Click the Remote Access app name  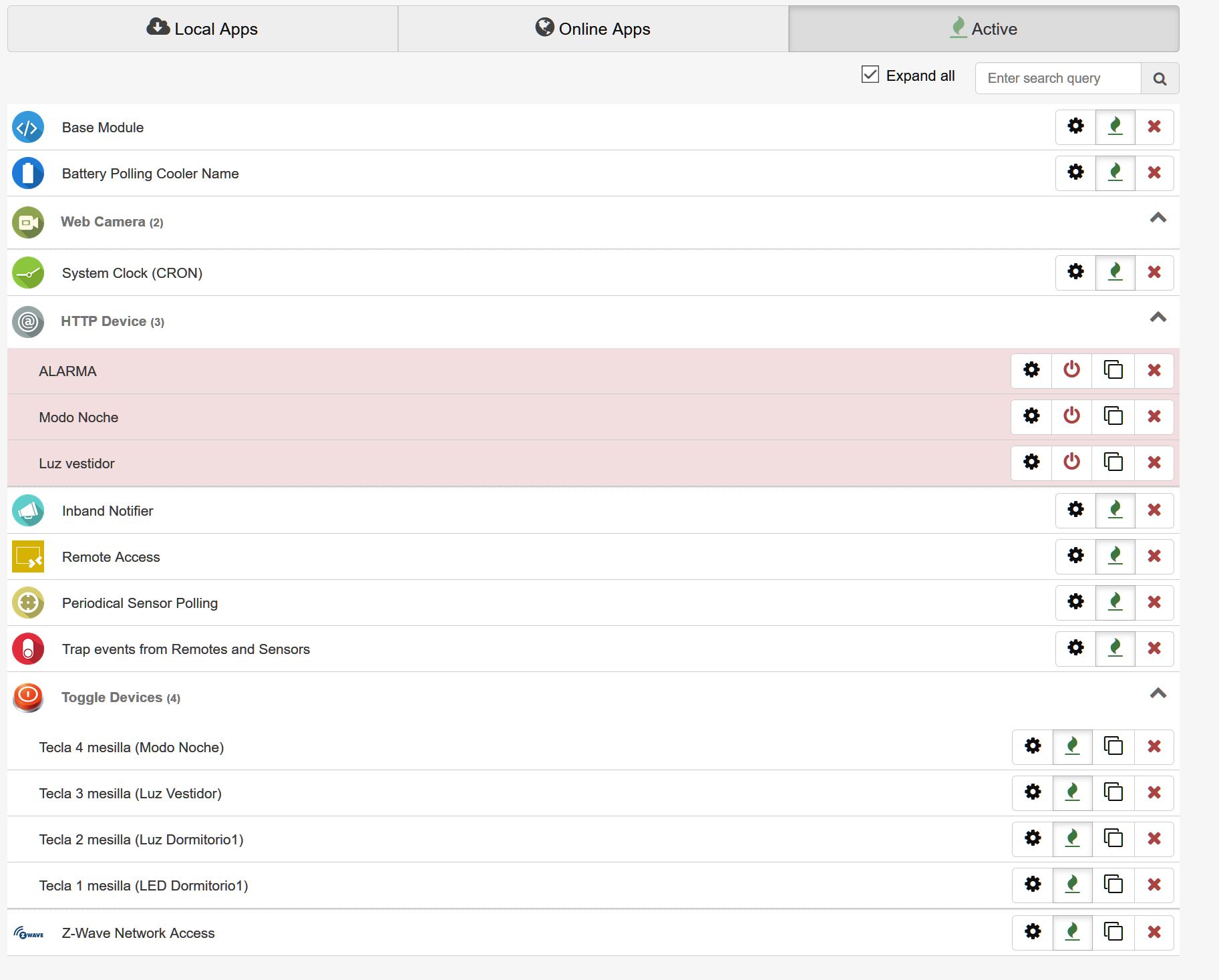point(111,557)
